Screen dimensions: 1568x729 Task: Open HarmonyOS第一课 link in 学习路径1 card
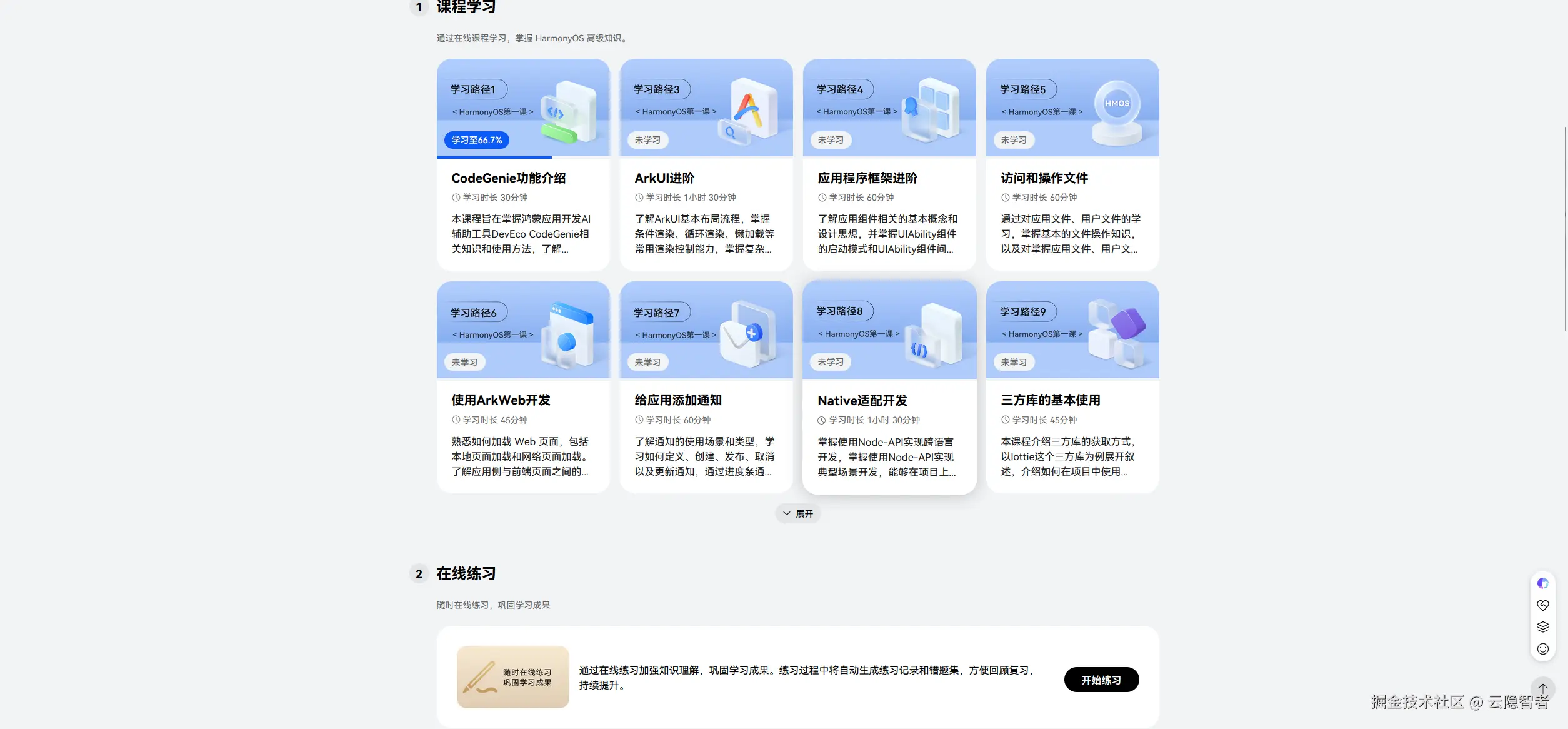click(x=492, y=112)
